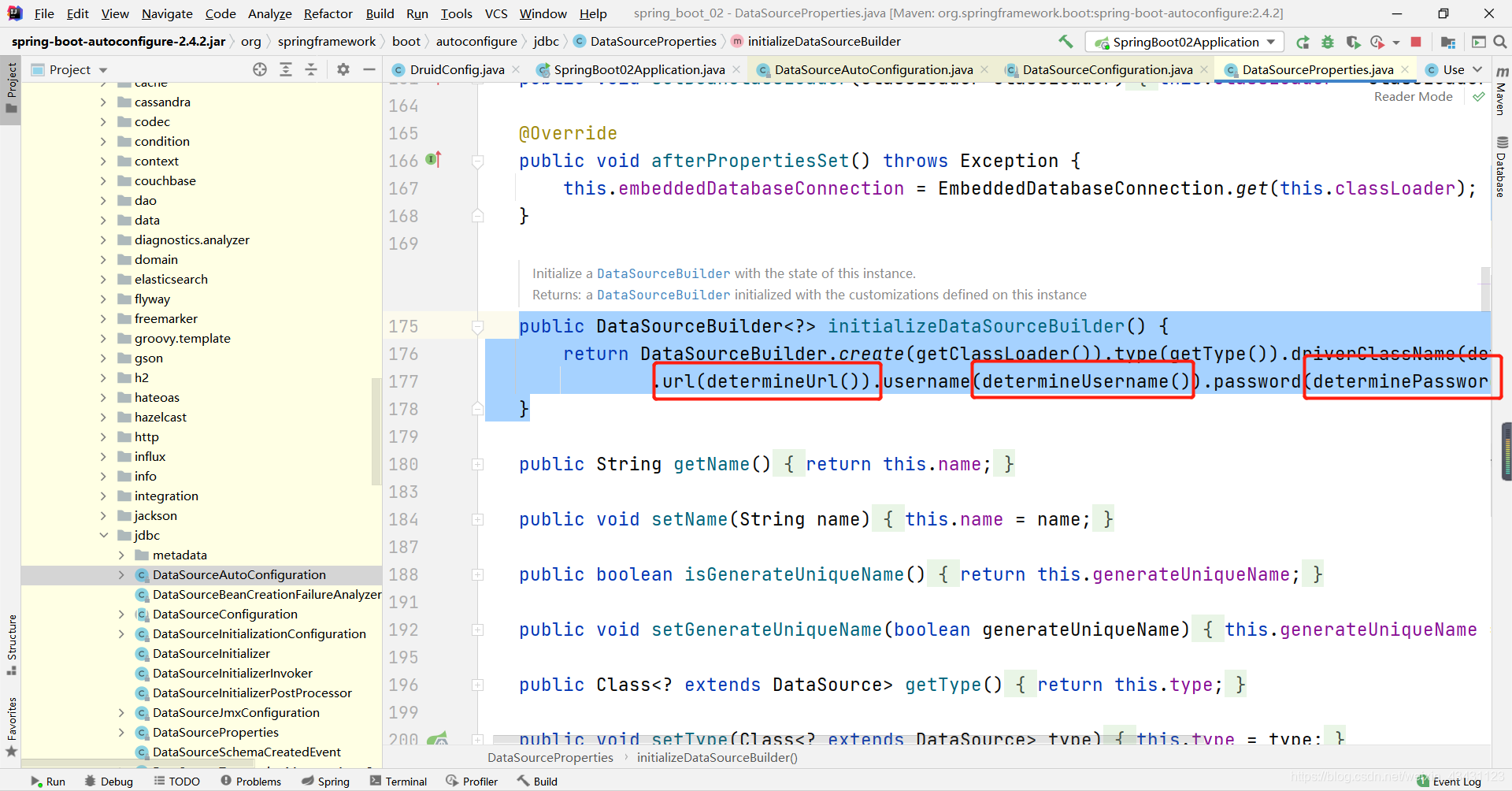Screen dimensions: 1512x791
Task: Start debugging with the bug icon
Action: click(1328, 42)
